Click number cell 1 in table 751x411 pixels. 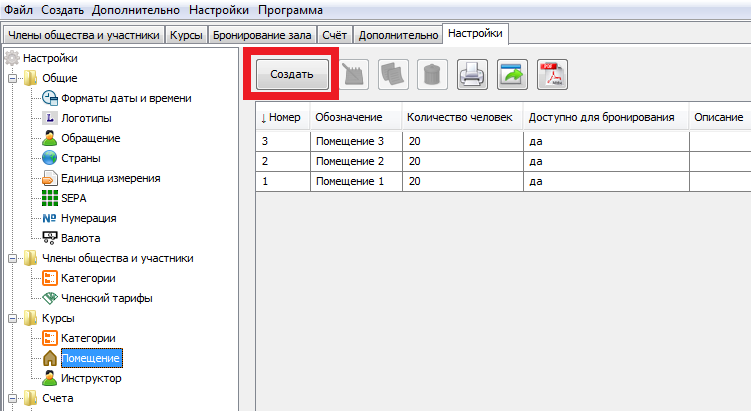point(283,182)
